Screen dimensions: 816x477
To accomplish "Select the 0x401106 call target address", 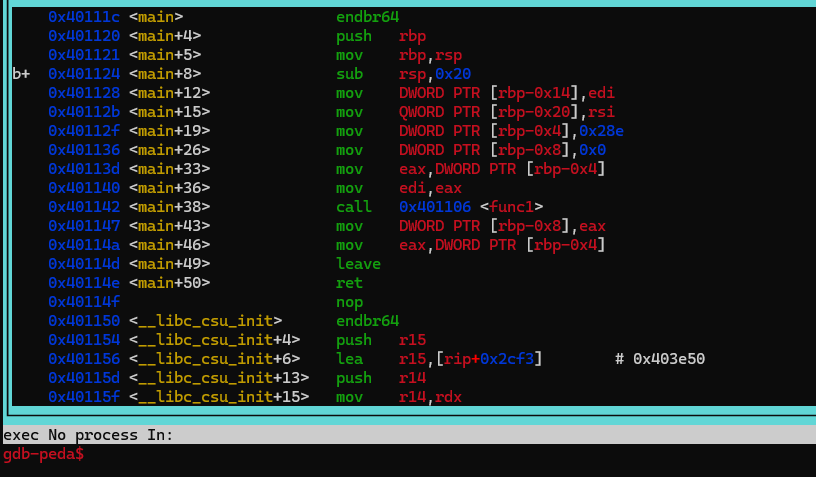I will [435, 207].
